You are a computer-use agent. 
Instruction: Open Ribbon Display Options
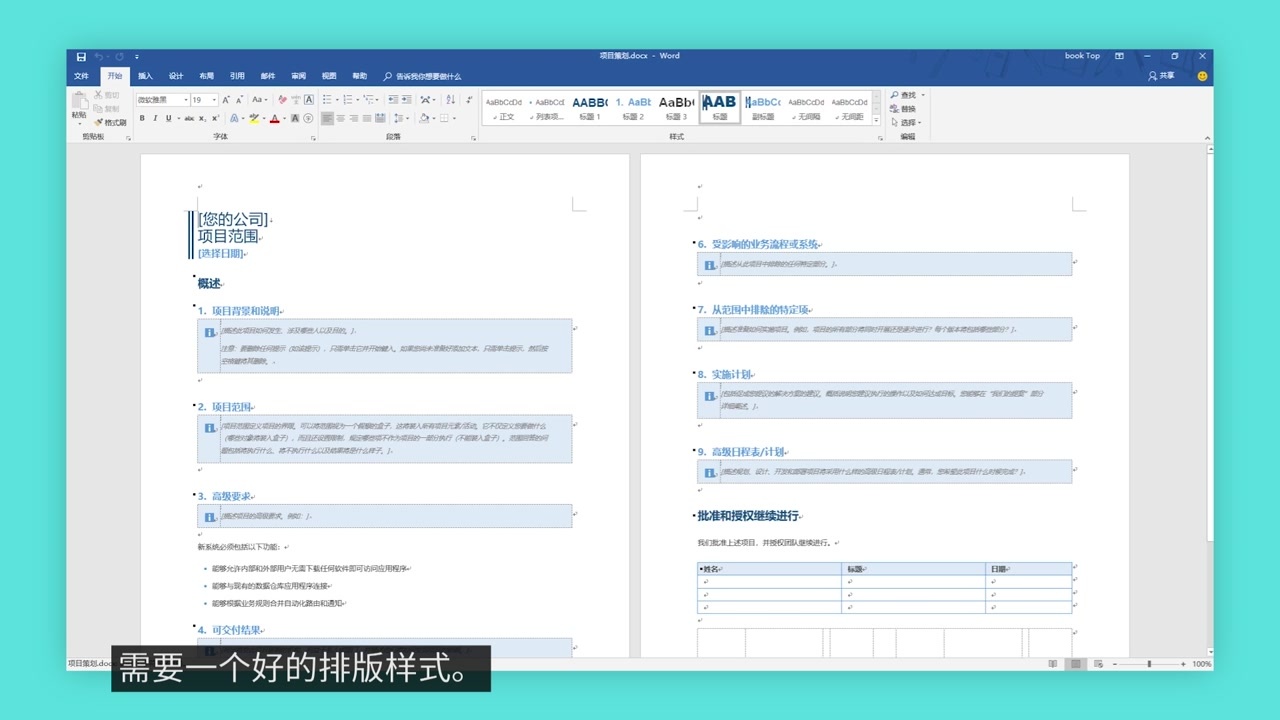(1119, 56)
